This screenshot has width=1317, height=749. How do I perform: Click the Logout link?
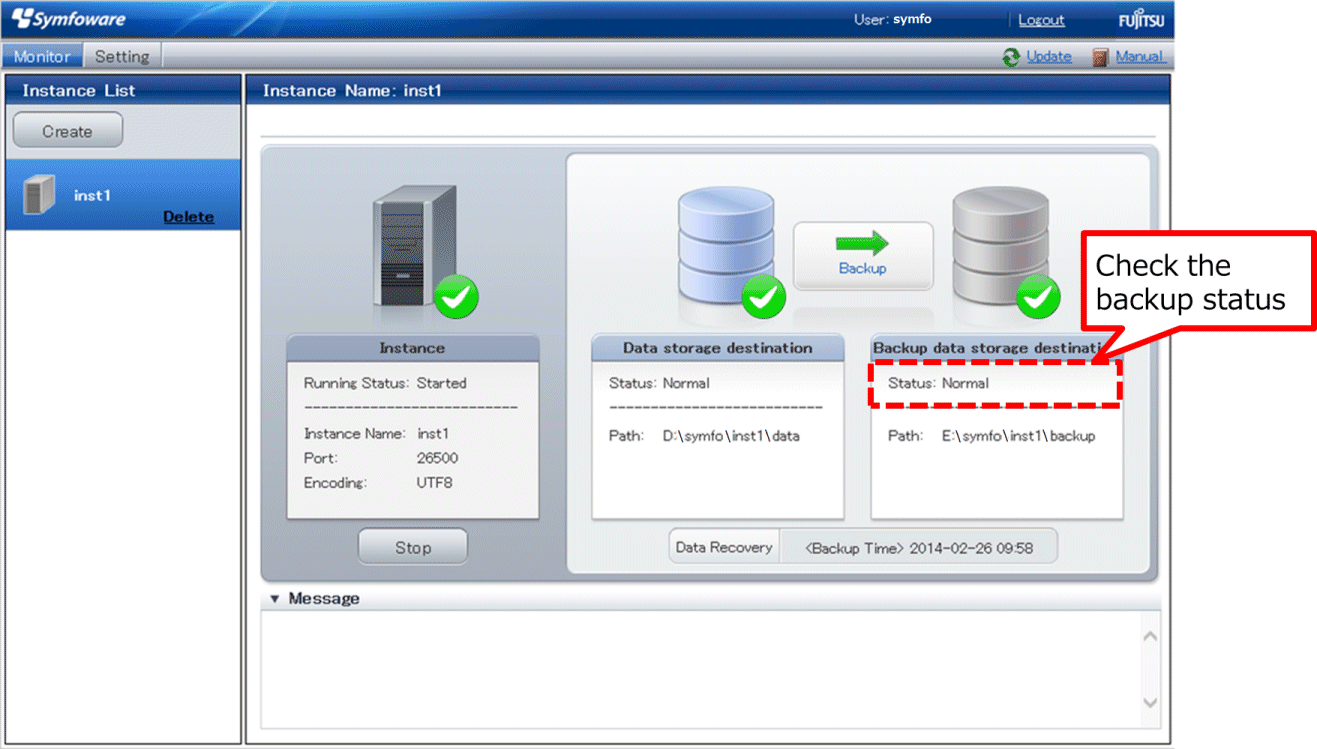pyautogui.click(x=1041, y=20)
